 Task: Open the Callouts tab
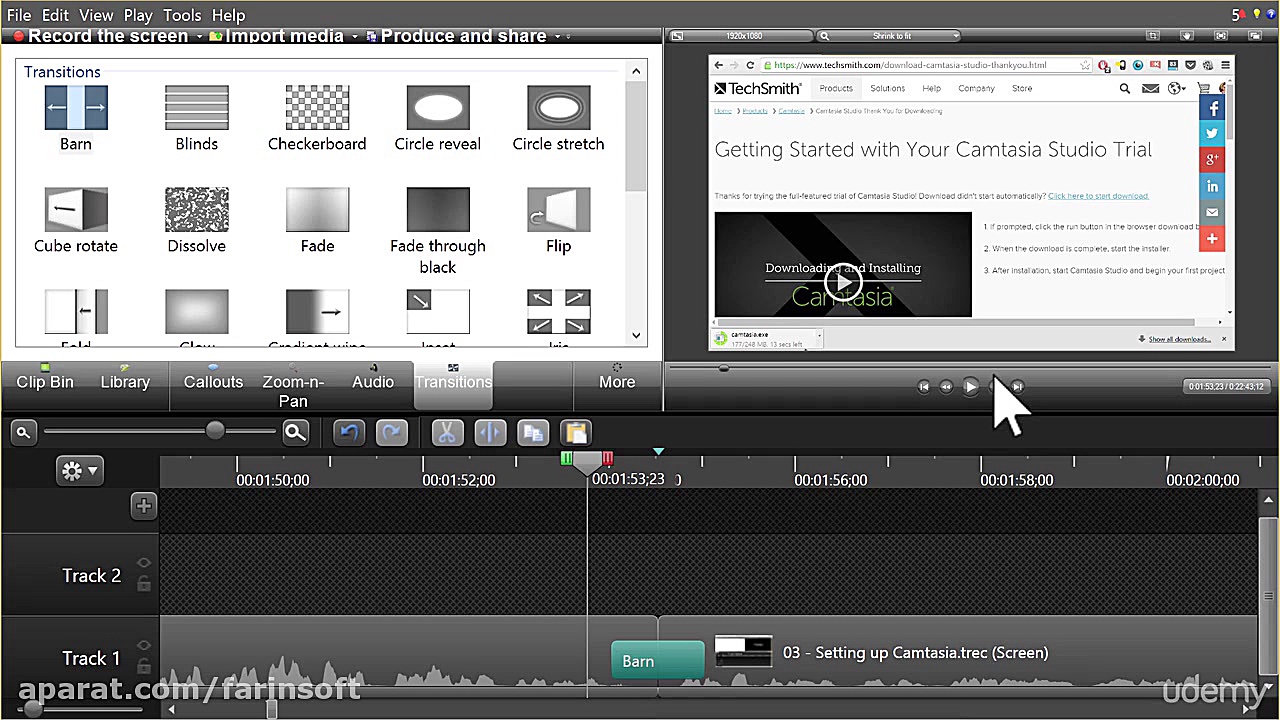coord(213,382)
